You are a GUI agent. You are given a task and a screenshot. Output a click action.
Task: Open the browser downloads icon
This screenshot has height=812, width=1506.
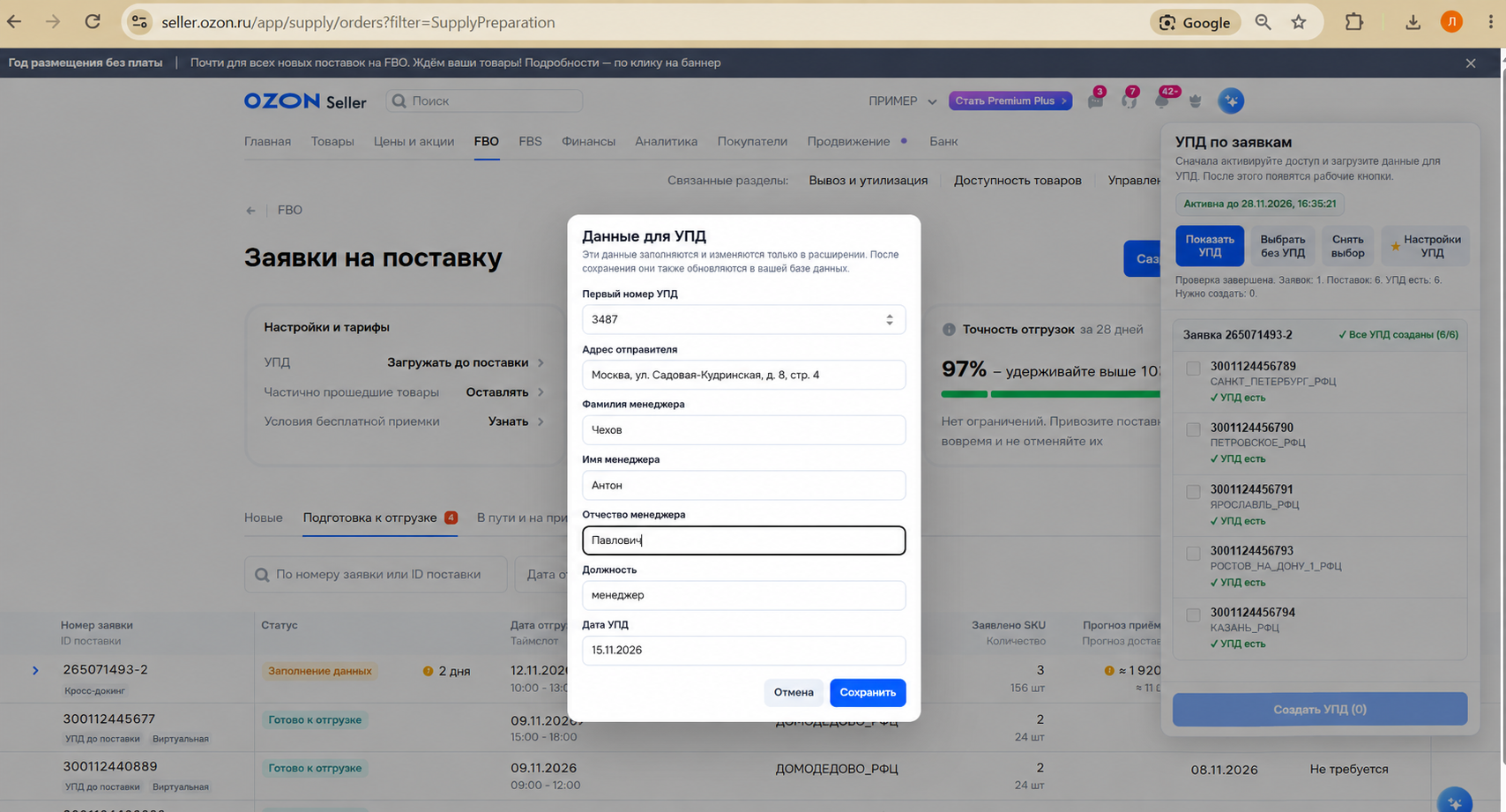click(x=1413, y=23)
